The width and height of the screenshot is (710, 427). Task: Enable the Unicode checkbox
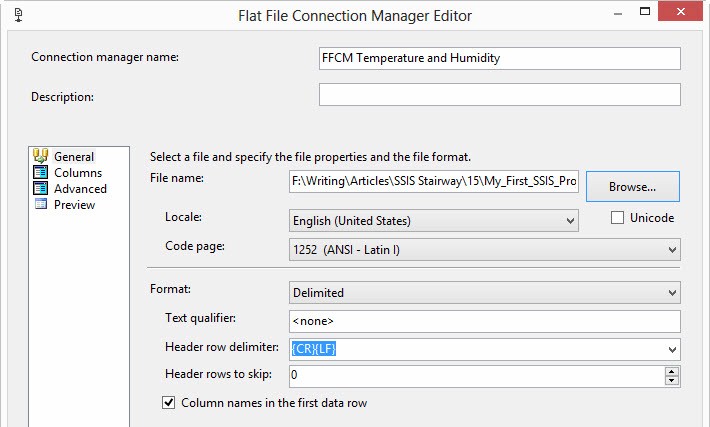click(617, 218)
